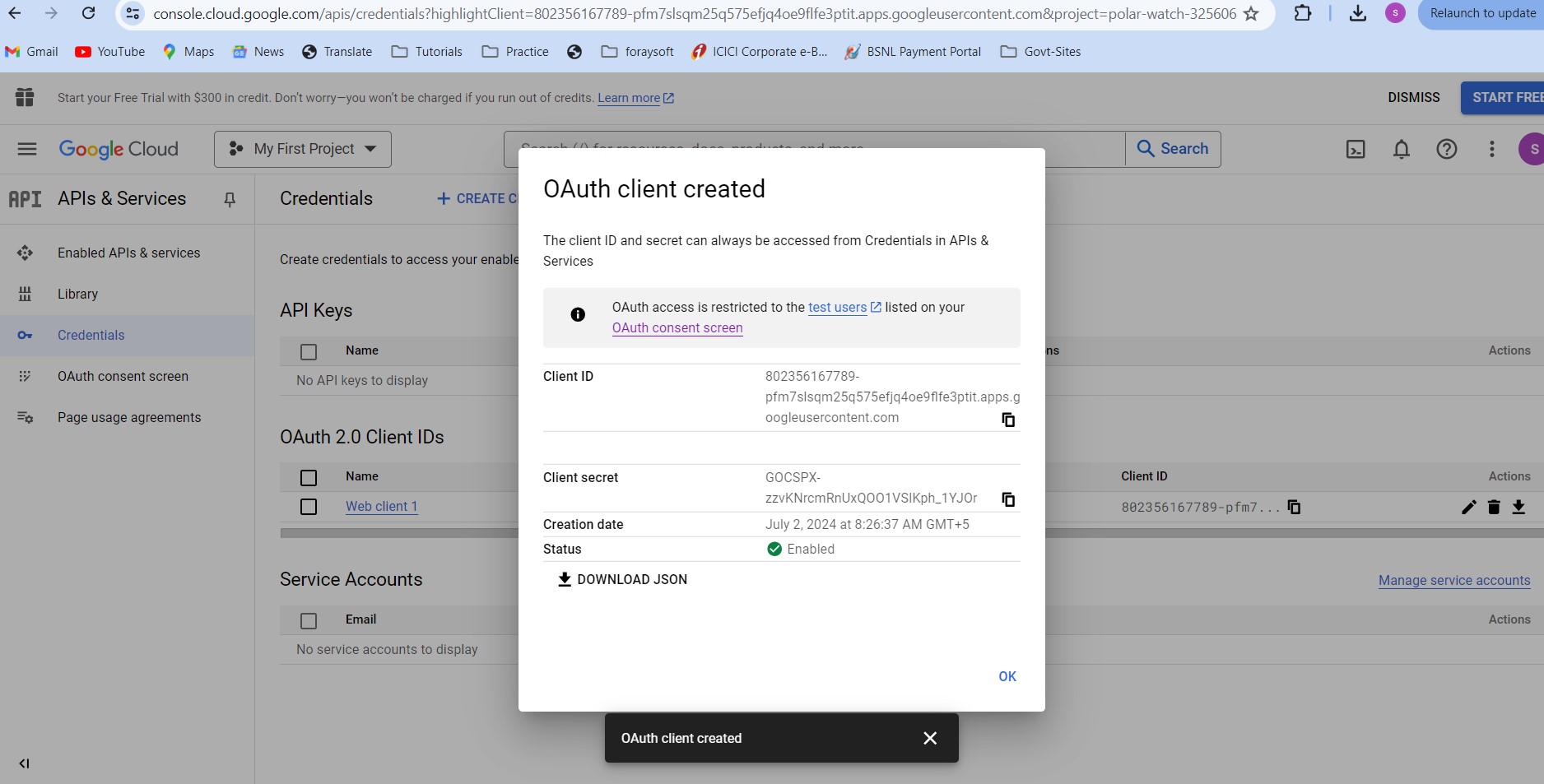Check the Service Accounts Email checkbox
The height and width of the screenshot is (784, 1544).
coord(309,620)
